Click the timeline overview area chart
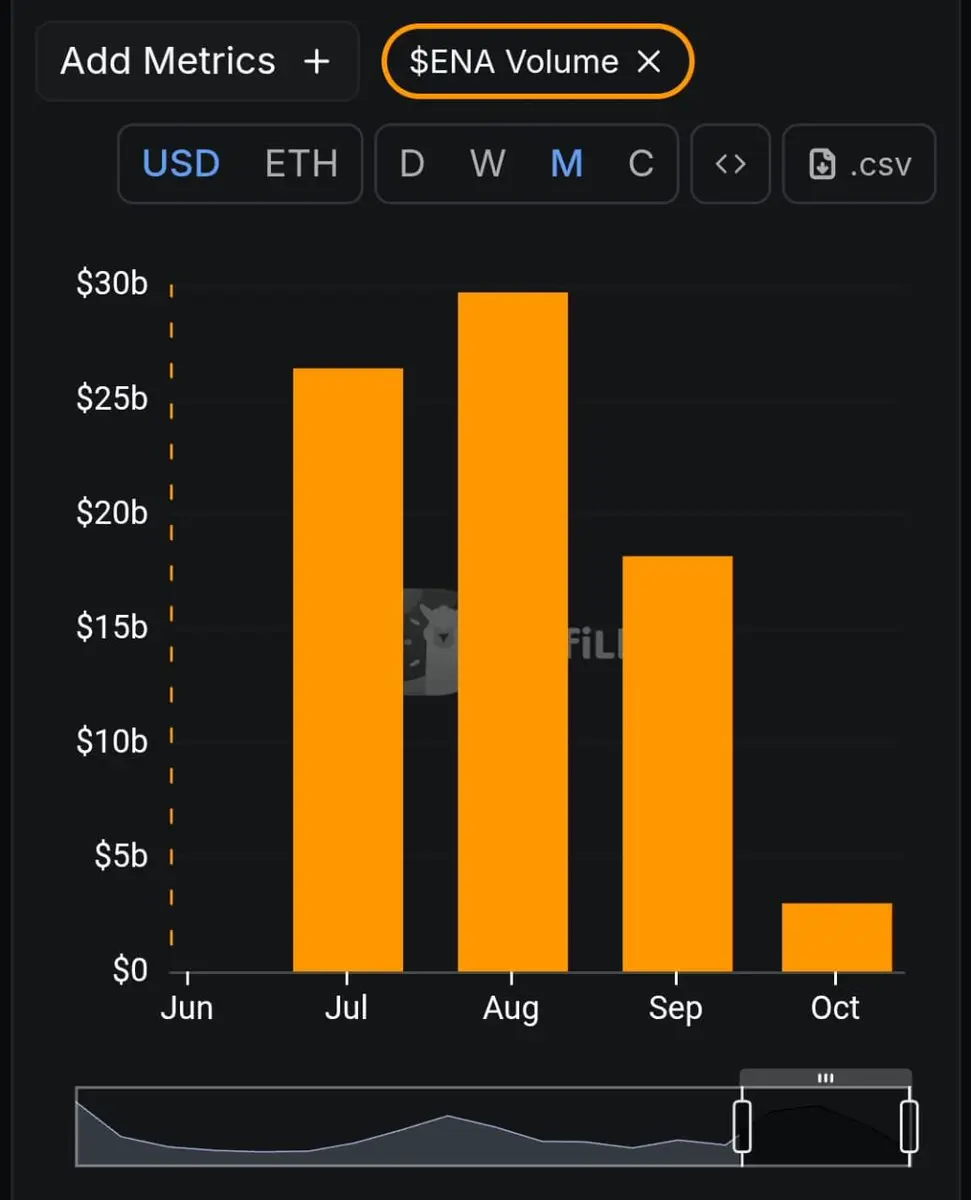The width and height of the screenshot is (971, 1200). point(400,1135)
